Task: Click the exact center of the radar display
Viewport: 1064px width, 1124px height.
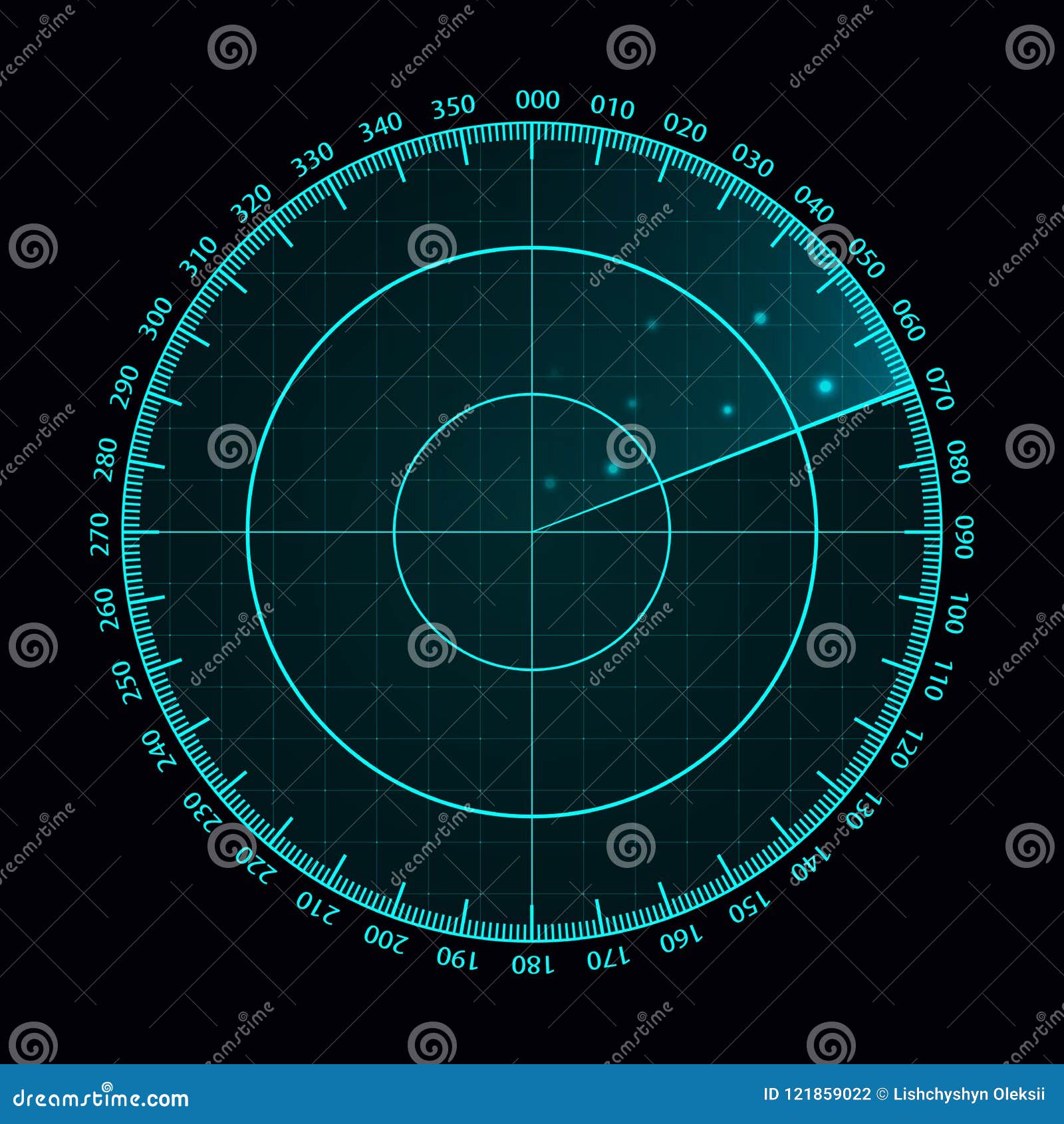Action: [534, 530]
